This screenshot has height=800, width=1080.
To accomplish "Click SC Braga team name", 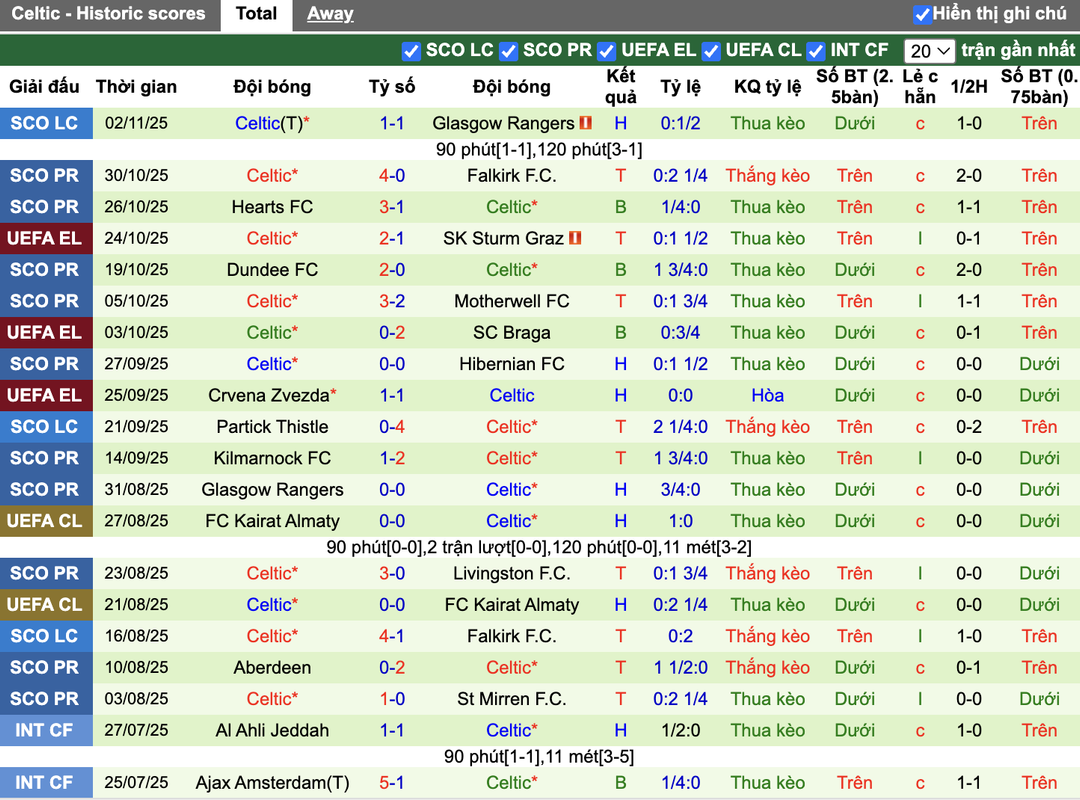I will (x=512, y=333).
